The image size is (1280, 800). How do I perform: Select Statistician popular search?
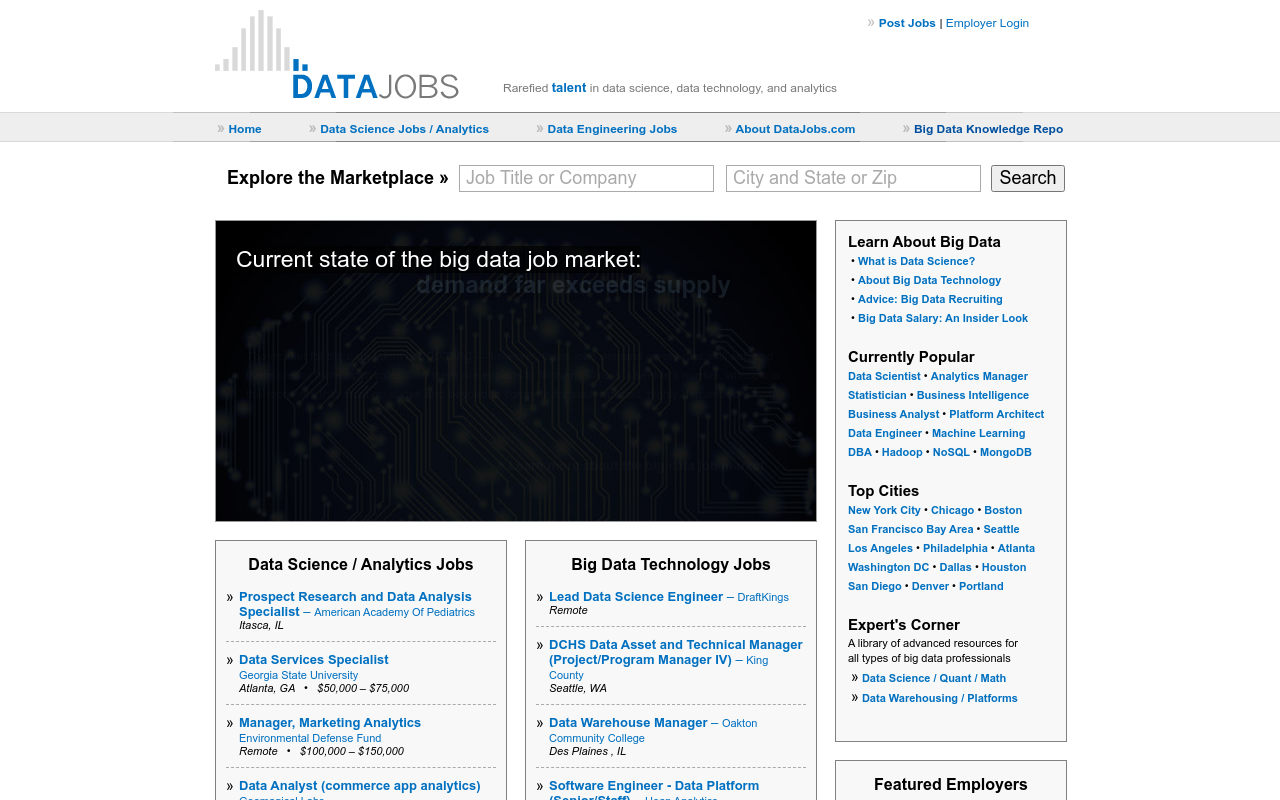[x=877, y=396]
